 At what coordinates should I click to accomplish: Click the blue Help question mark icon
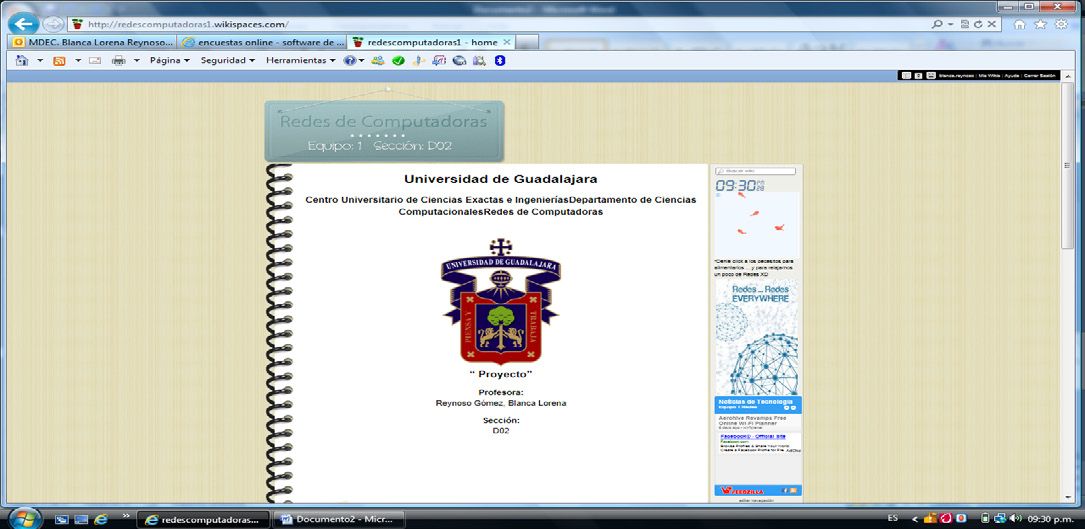tap(350, 61)
